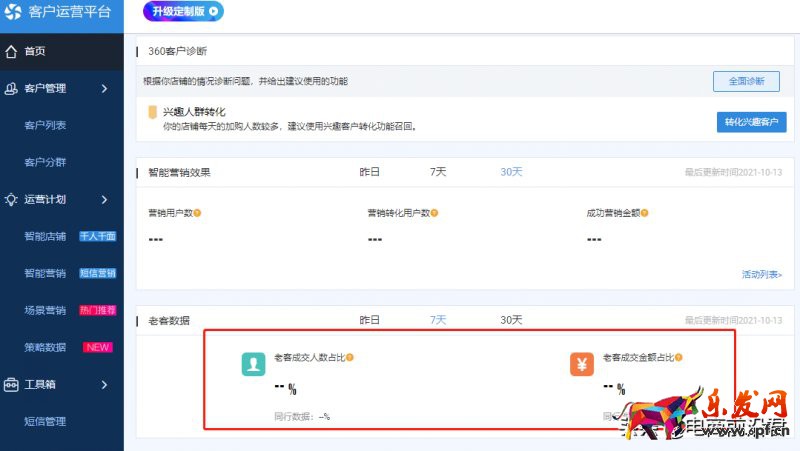This screenshot has height=451, width=800.
Task: Click the home icon beside 首页
Action: pos(12,51)
